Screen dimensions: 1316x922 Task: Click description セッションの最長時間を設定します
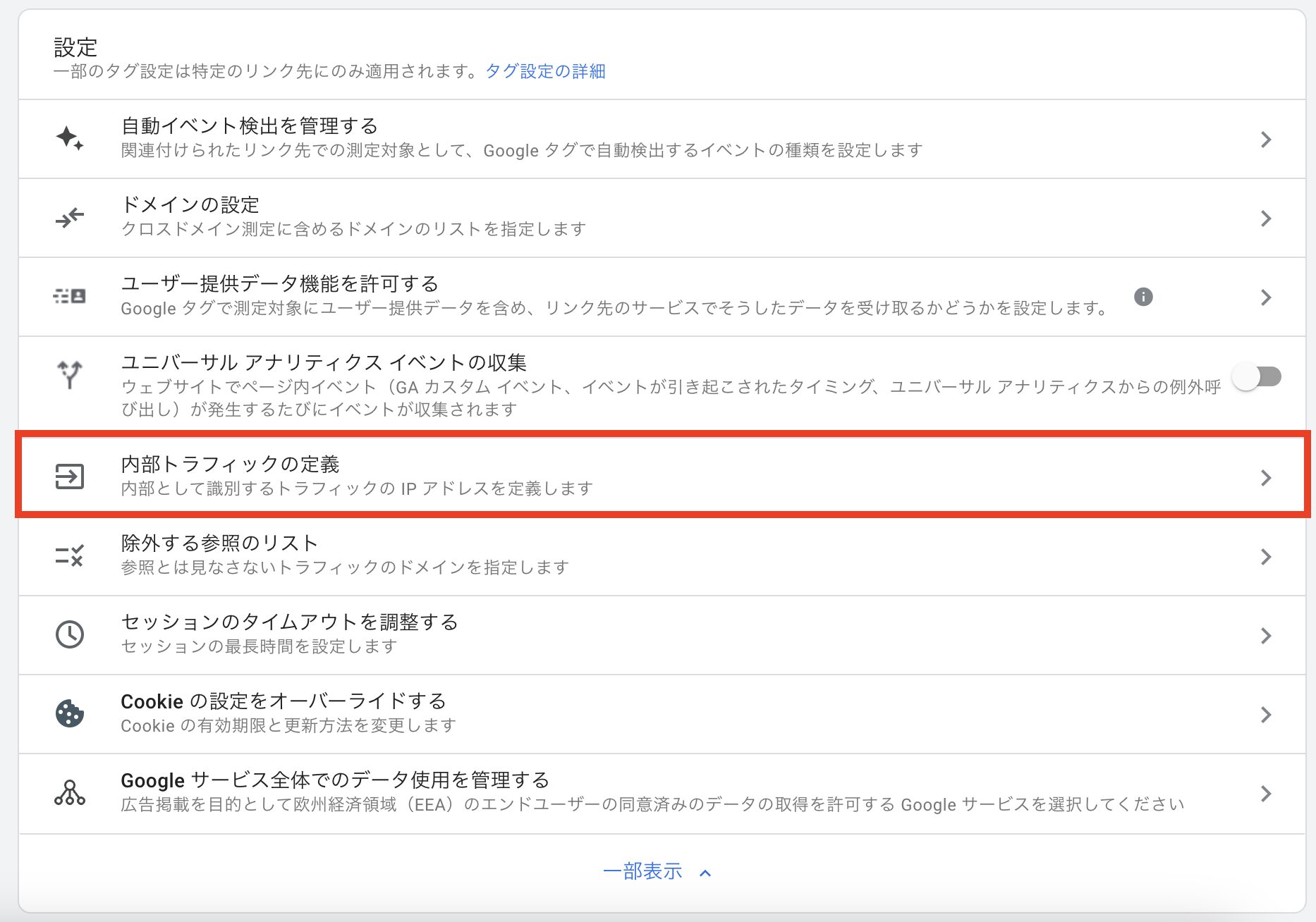coord(259,646)
